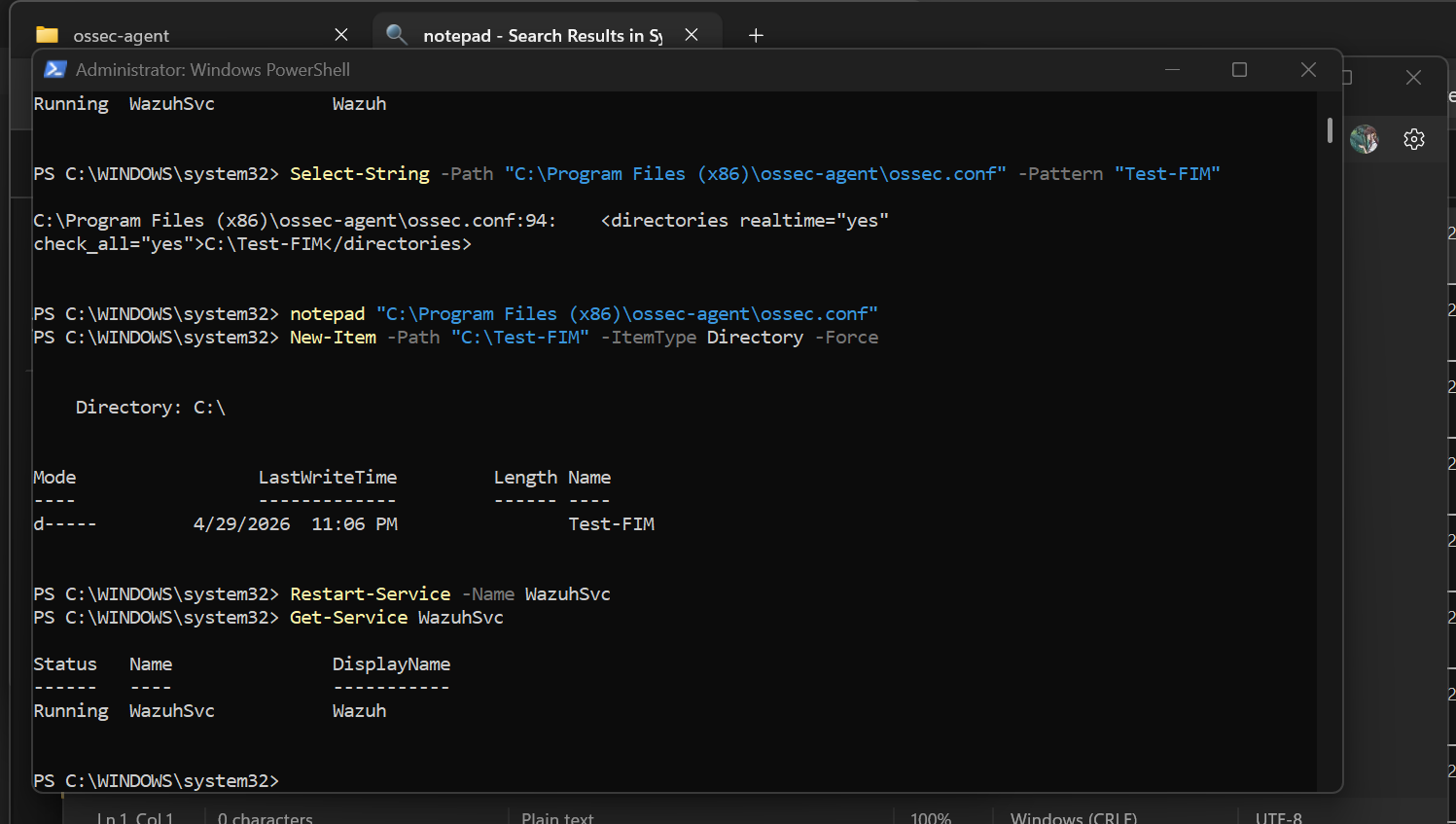Click the New-Item command text
1456x824 pixels.
point(334,337)
